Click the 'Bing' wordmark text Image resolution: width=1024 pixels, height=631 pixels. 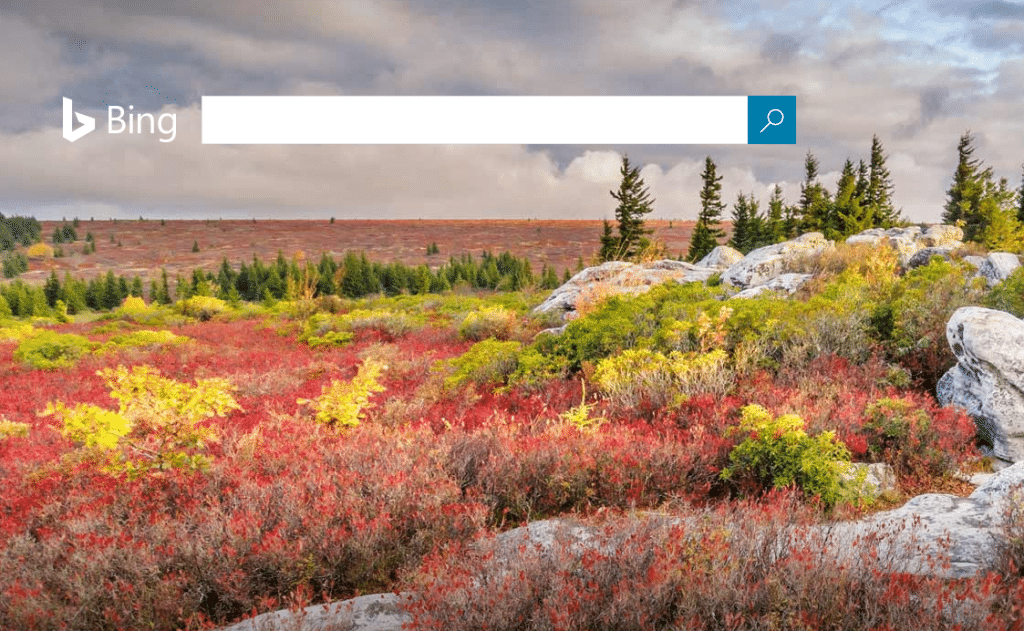(x=141, y=121)
